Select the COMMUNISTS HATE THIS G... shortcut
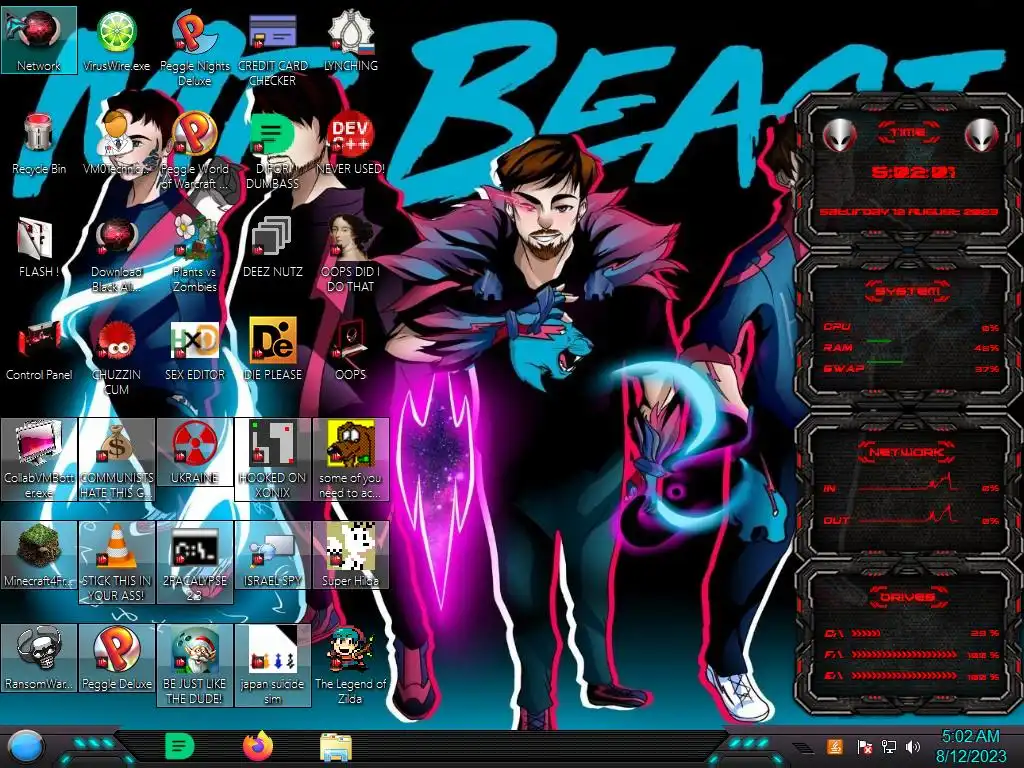This screenshot has height=768, width=1024. pyautogui.click(x=116, y=460)
